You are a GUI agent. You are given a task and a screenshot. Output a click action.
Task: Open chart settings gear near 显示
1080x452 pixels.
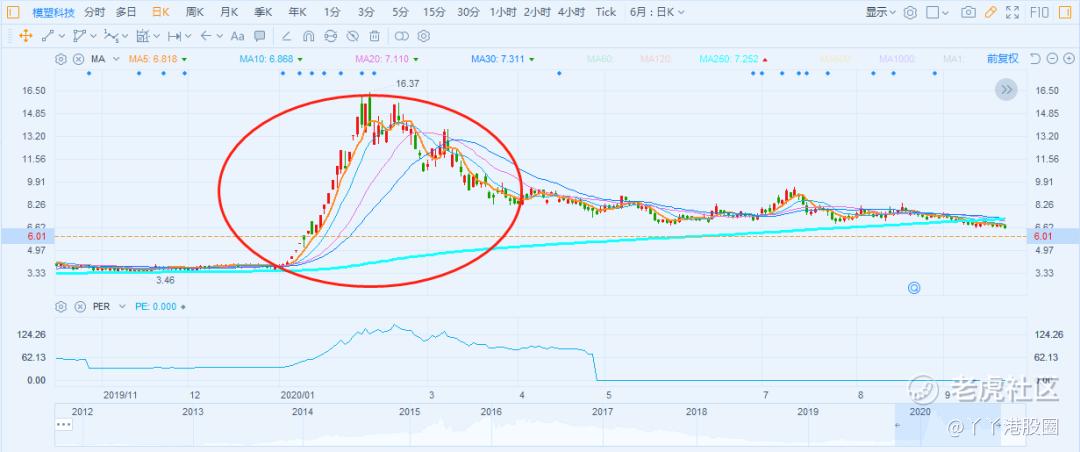pos(910,12)
